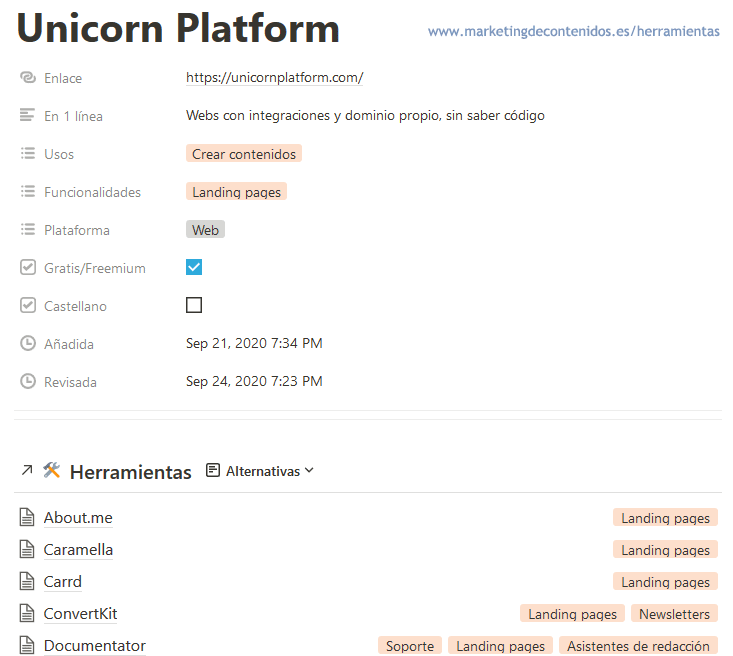Check the Castellano checkbox
This screenshot has height=656, width=733.
coord(194,305)
